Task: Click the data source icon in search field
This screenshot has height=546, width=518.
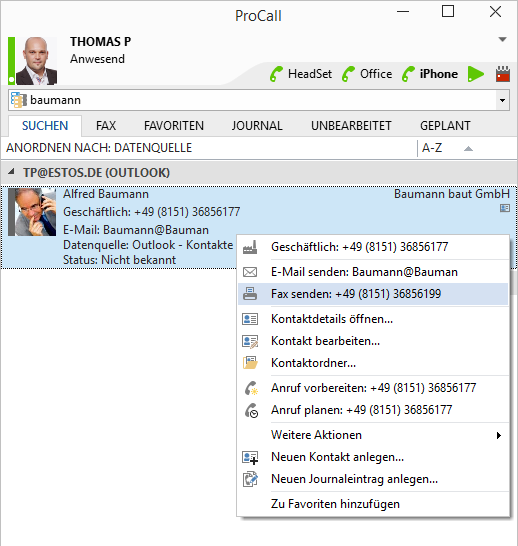Action: 18,100
